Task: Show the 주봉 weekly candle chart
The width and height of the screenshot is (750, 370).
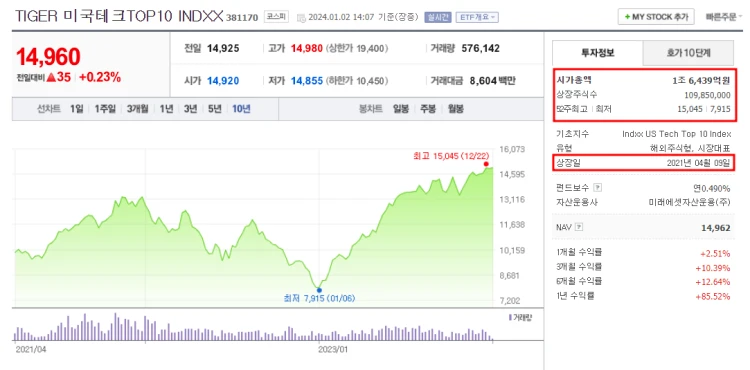Action: pos(428,109)
